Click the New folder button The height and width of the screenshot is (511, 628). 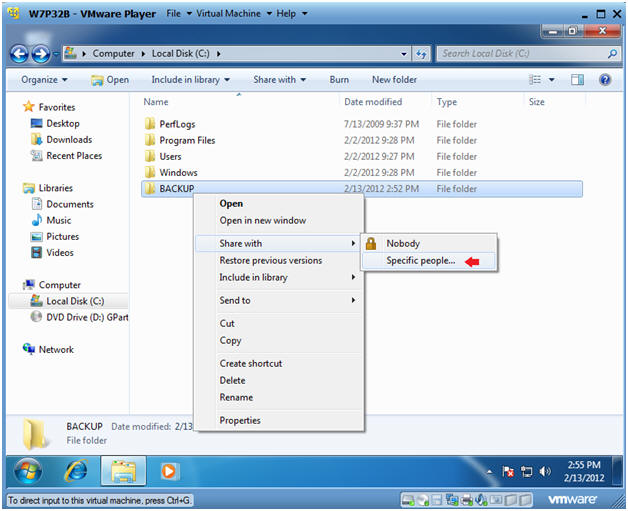tap(395, 80)
